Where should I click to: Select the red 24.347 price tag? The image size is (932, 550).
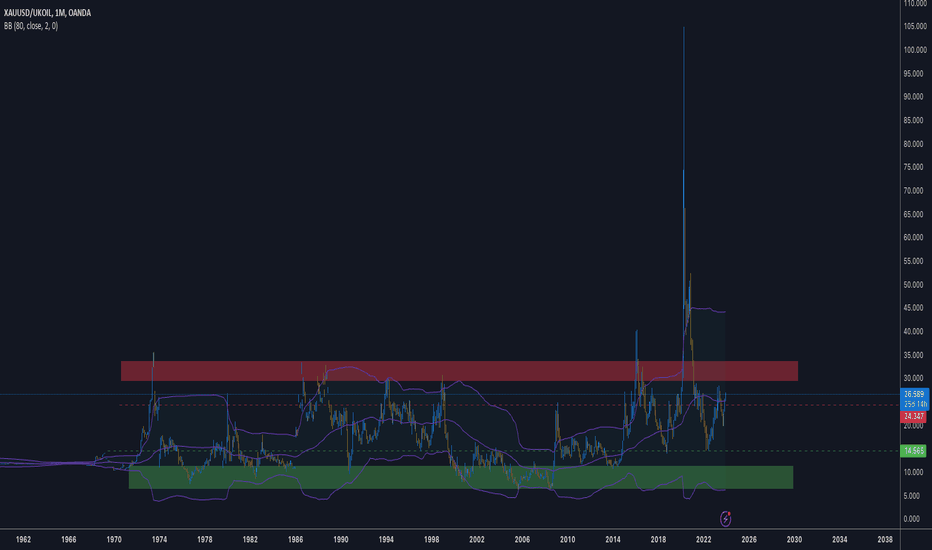tap(914, 416)
